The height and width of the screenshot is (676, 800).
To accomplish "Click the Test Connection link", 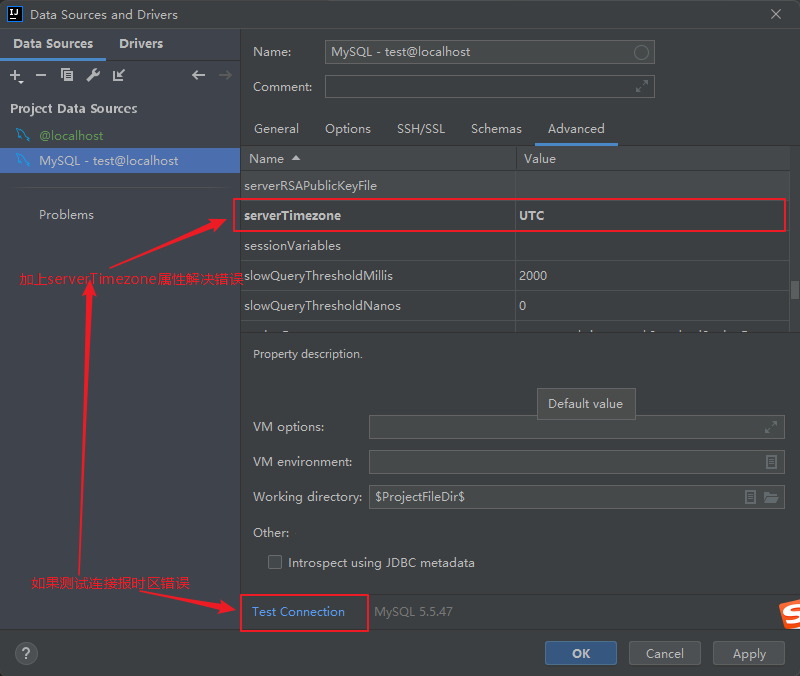I will click(x=298, y=612).
